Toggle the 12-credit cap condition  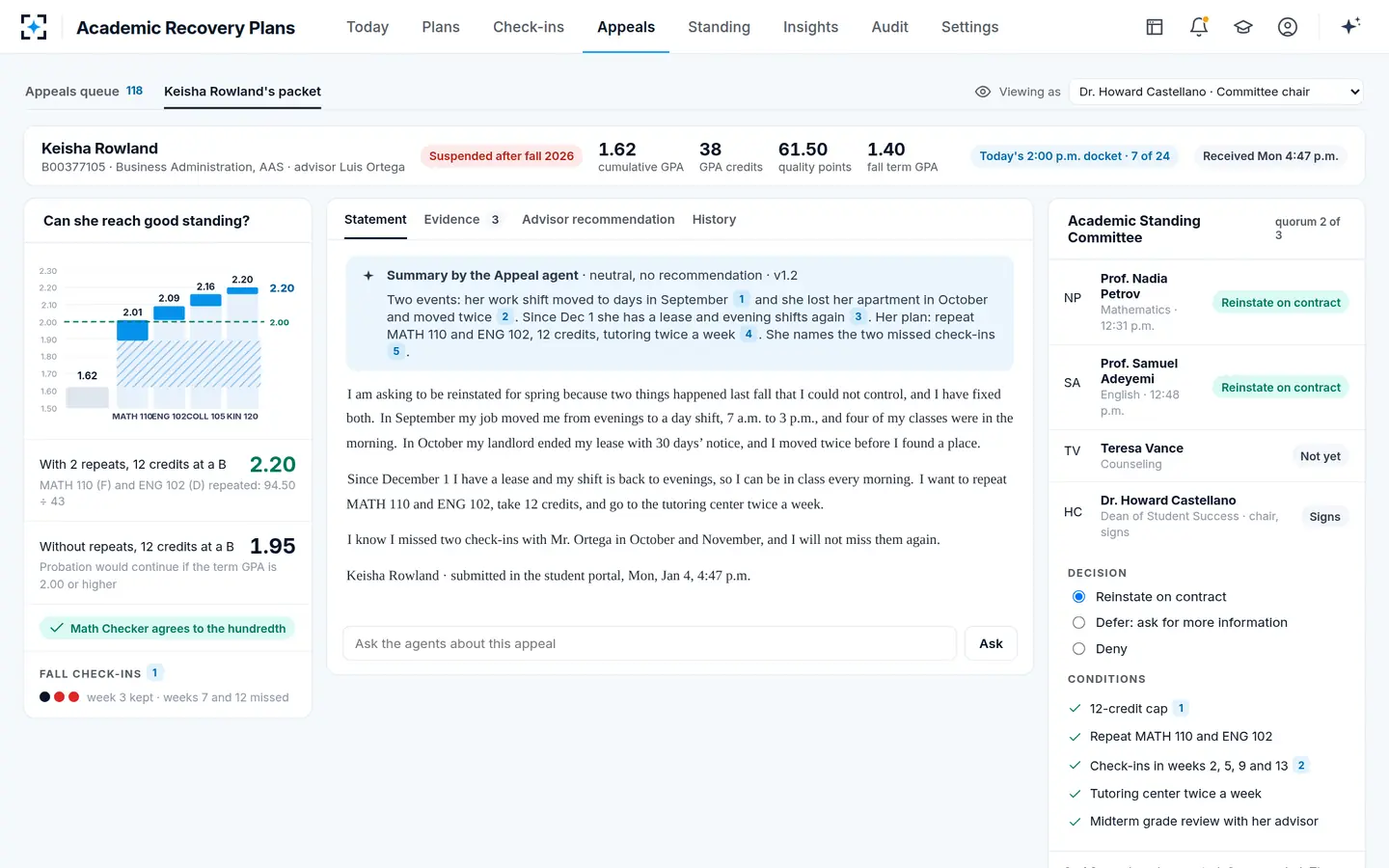point(1075,709)
